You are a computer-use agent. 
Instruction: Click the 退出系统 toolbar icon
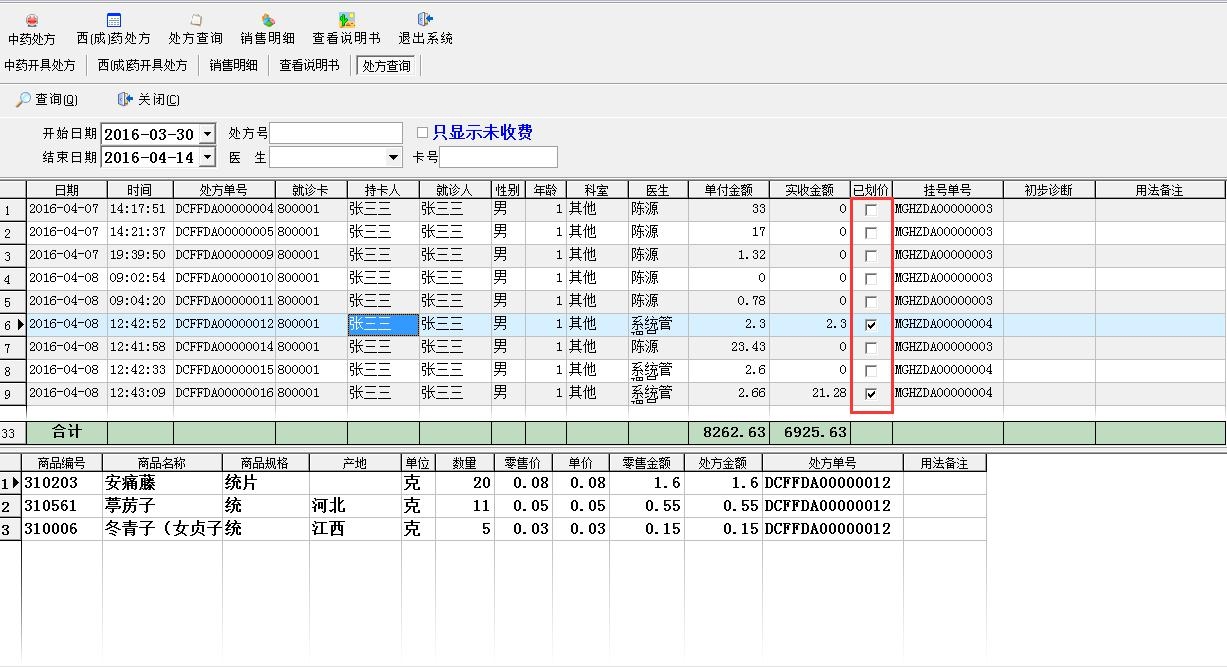426,29
